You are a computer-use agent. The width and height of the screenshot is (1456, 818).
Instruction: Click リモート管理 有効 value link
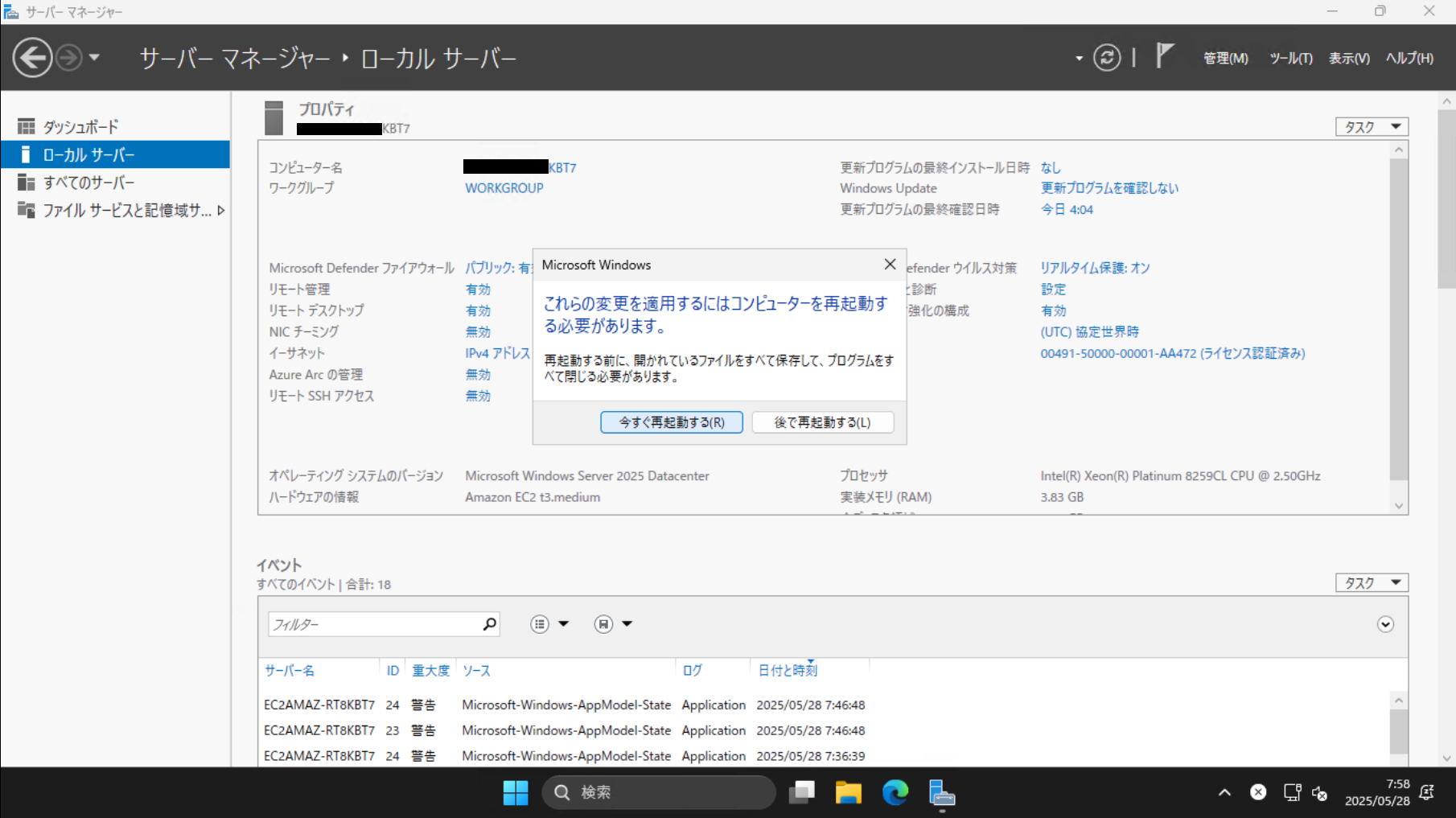coord(478,290)
